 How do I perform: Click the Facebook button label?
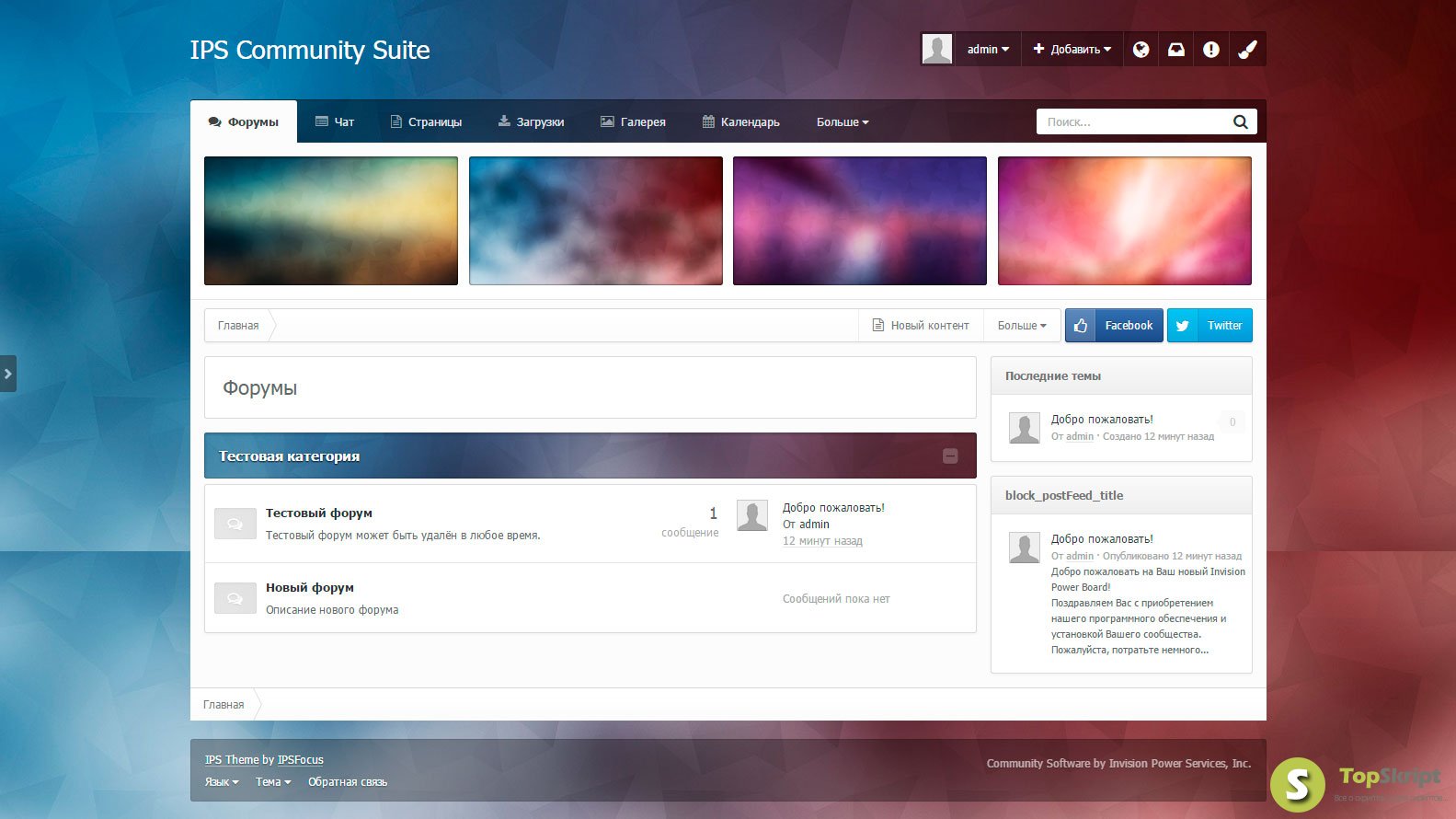pyautogui.click(x=1129, y=326)
